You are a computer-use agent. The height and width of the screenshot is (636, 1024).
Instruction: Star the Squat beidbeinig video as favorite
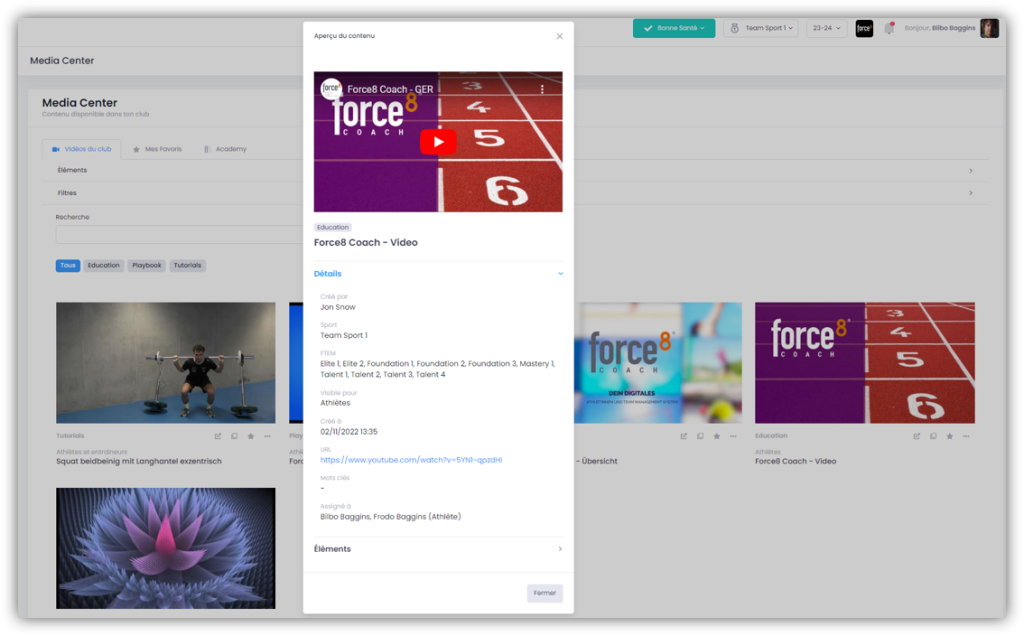pyautogui.click(x=250, y=436)
